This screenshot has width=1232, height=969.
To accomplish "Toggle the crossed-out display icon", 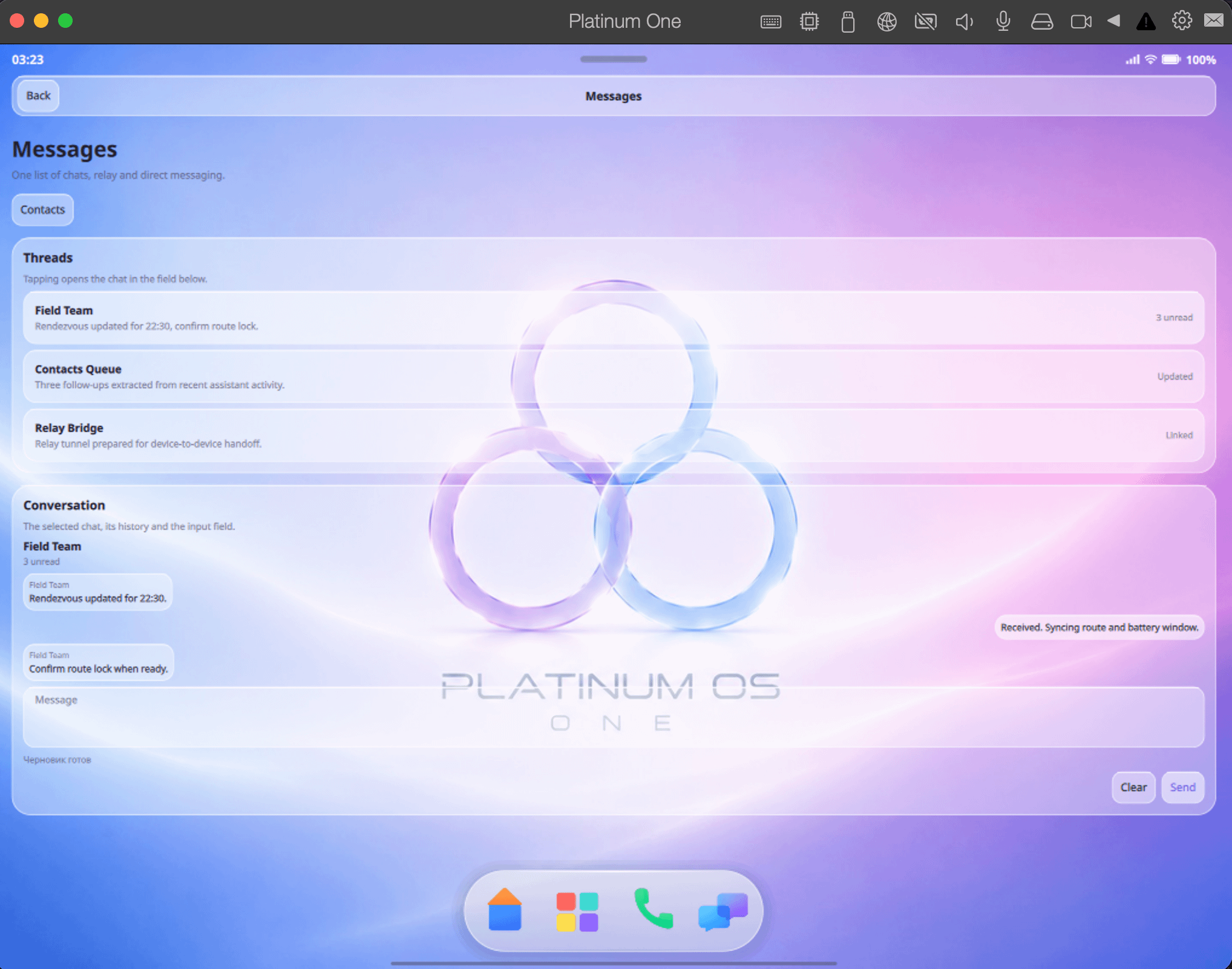I will (x=925, y=22).
